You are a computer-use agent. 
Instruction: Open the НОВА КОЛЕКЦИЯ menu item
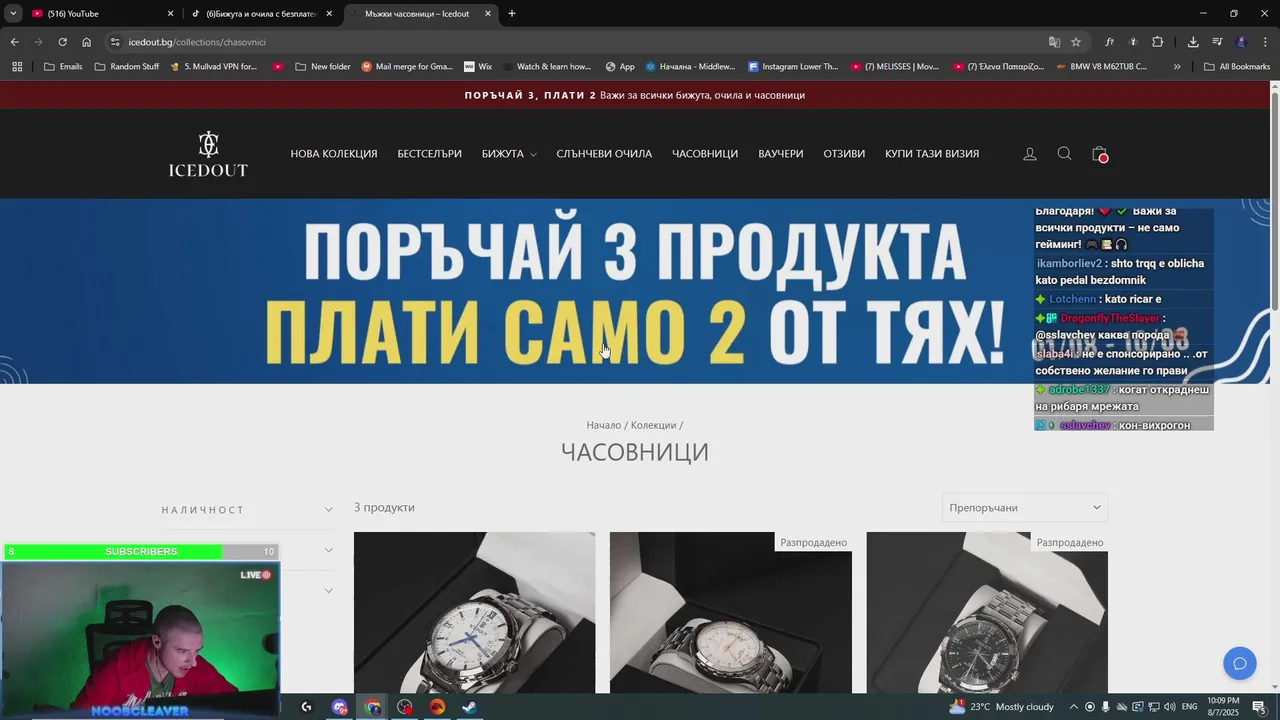[x=334, y=154]
